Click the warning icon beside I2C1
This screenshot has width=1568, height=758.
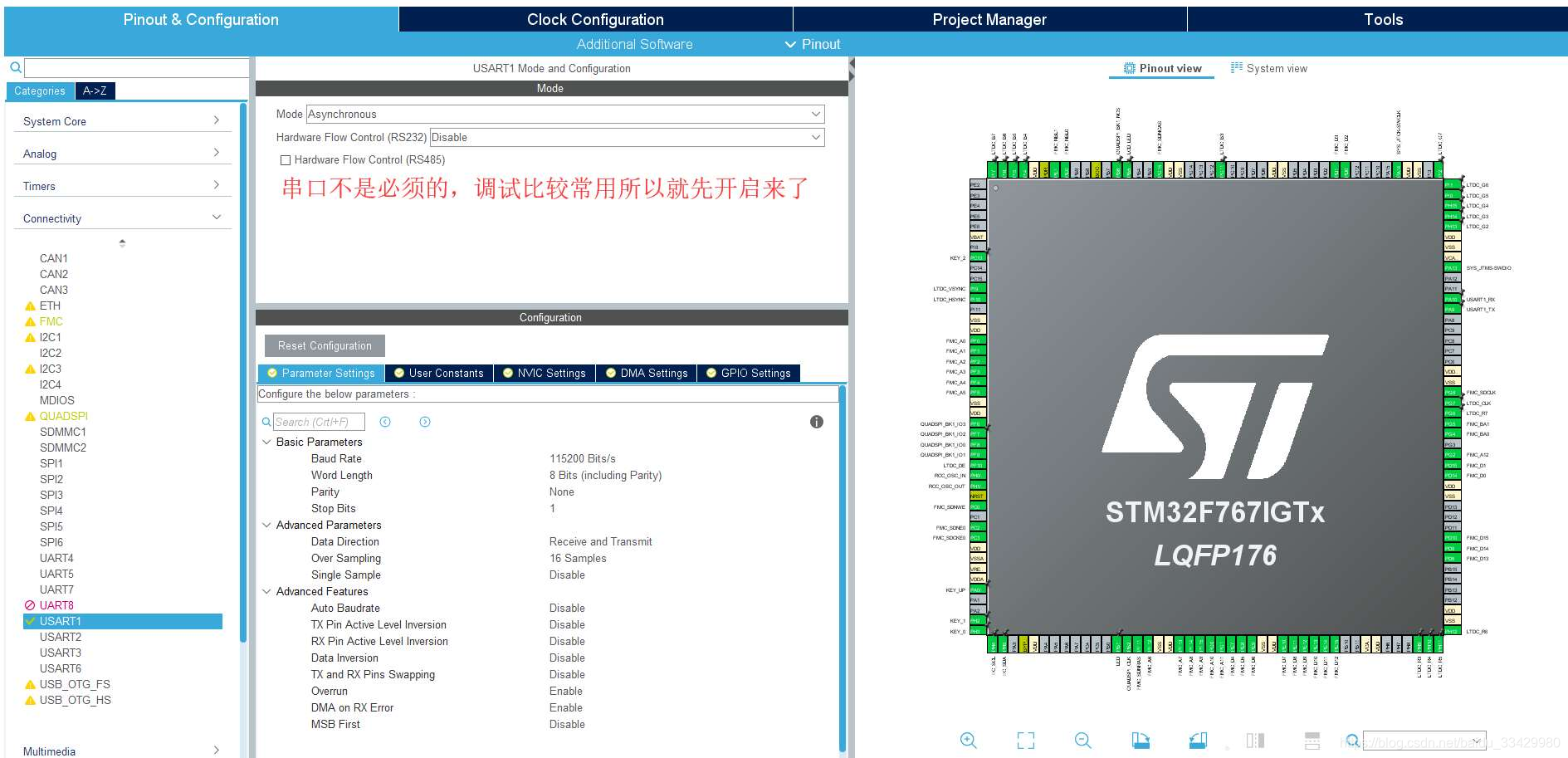(x=31, y=338)
